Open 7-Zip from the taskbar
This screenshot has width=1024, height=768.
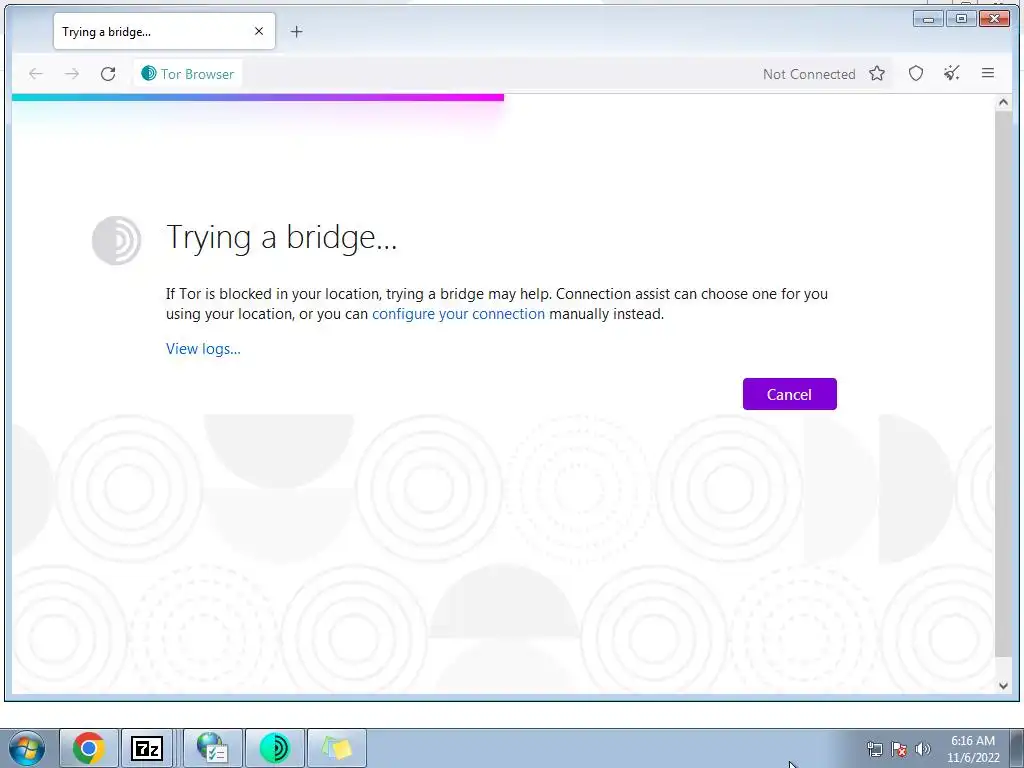(x=147, y=748)
